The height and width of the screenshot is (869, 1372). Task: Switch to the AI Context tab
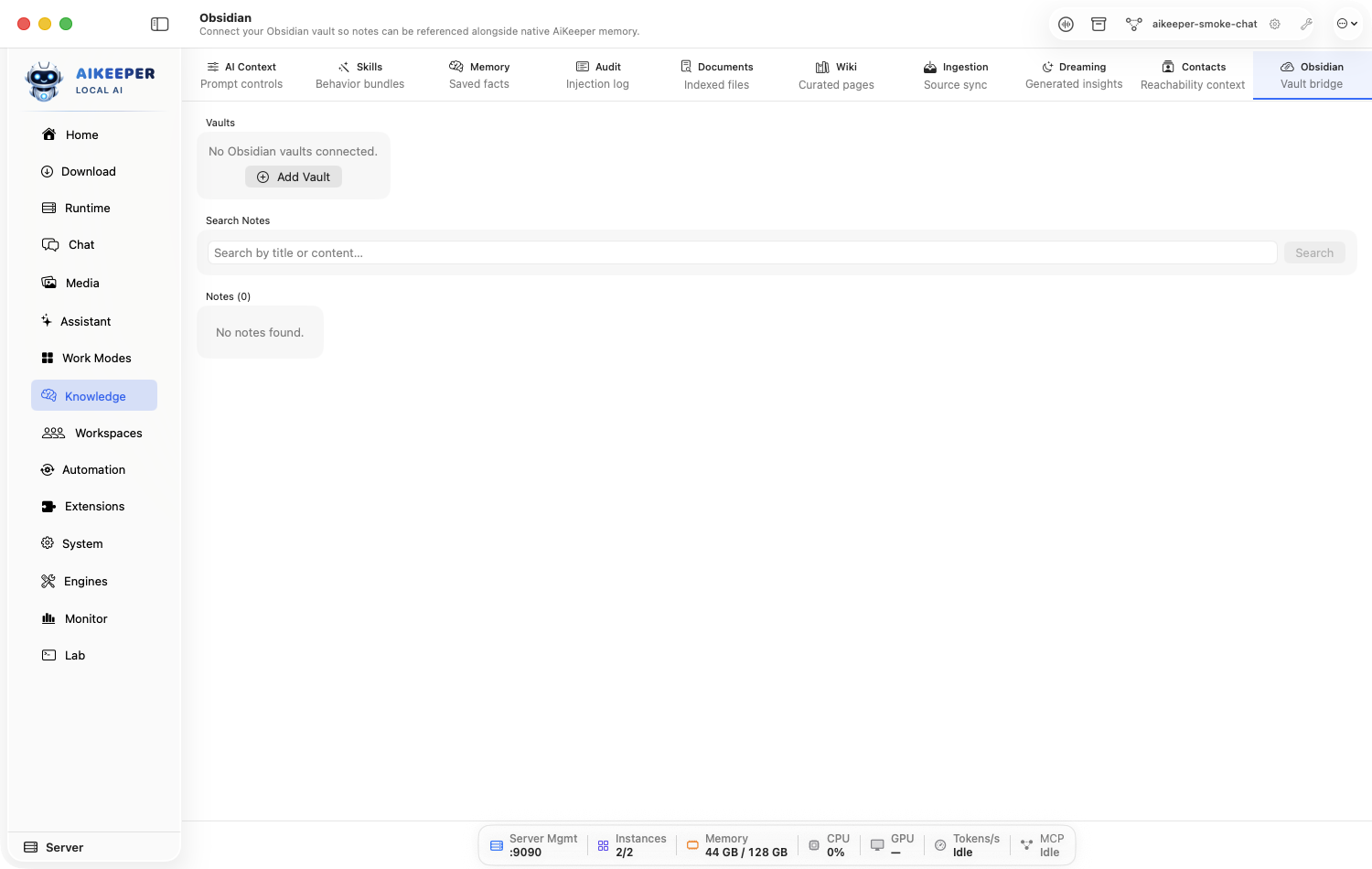coord(241,75)
